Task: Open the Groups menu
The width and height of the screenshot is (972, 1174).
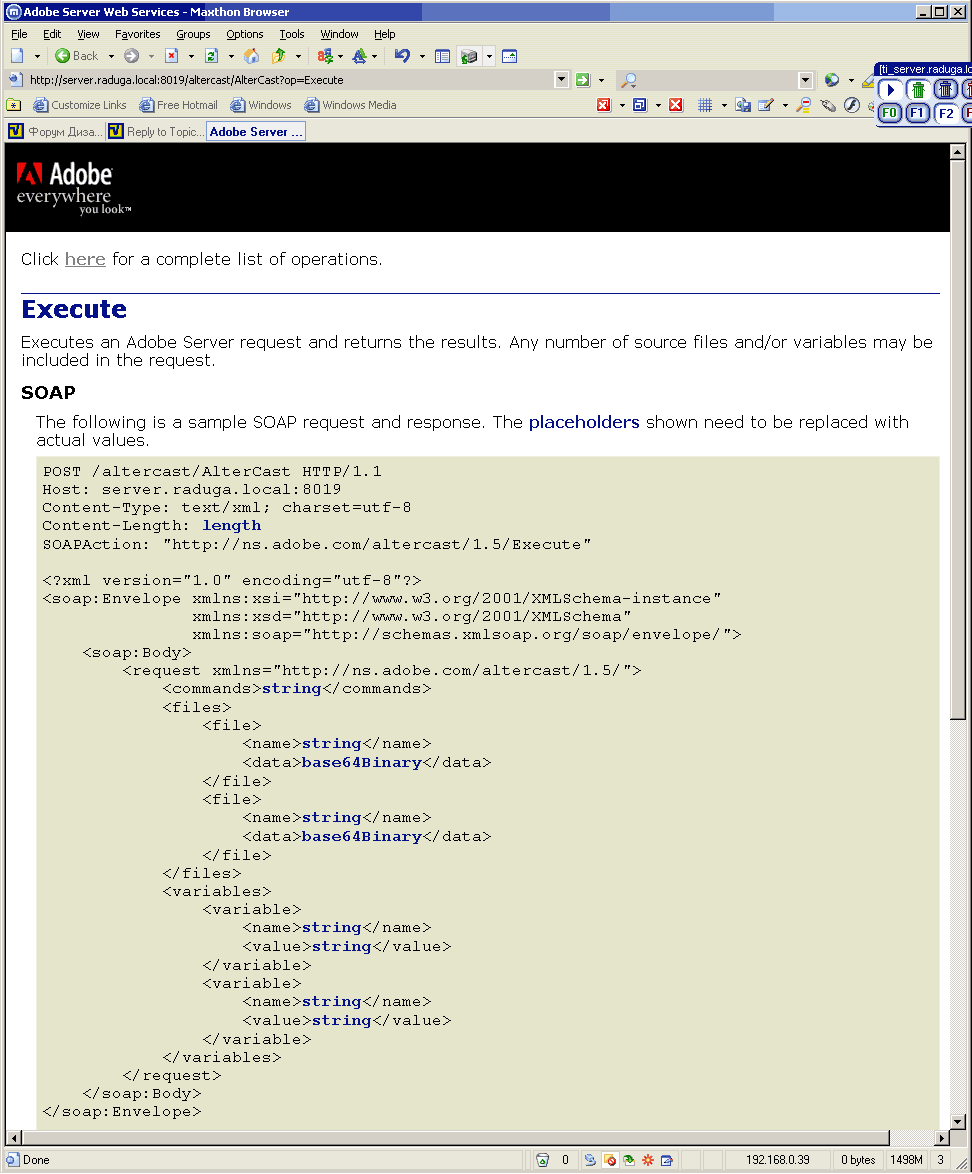Action: [193, 34]
